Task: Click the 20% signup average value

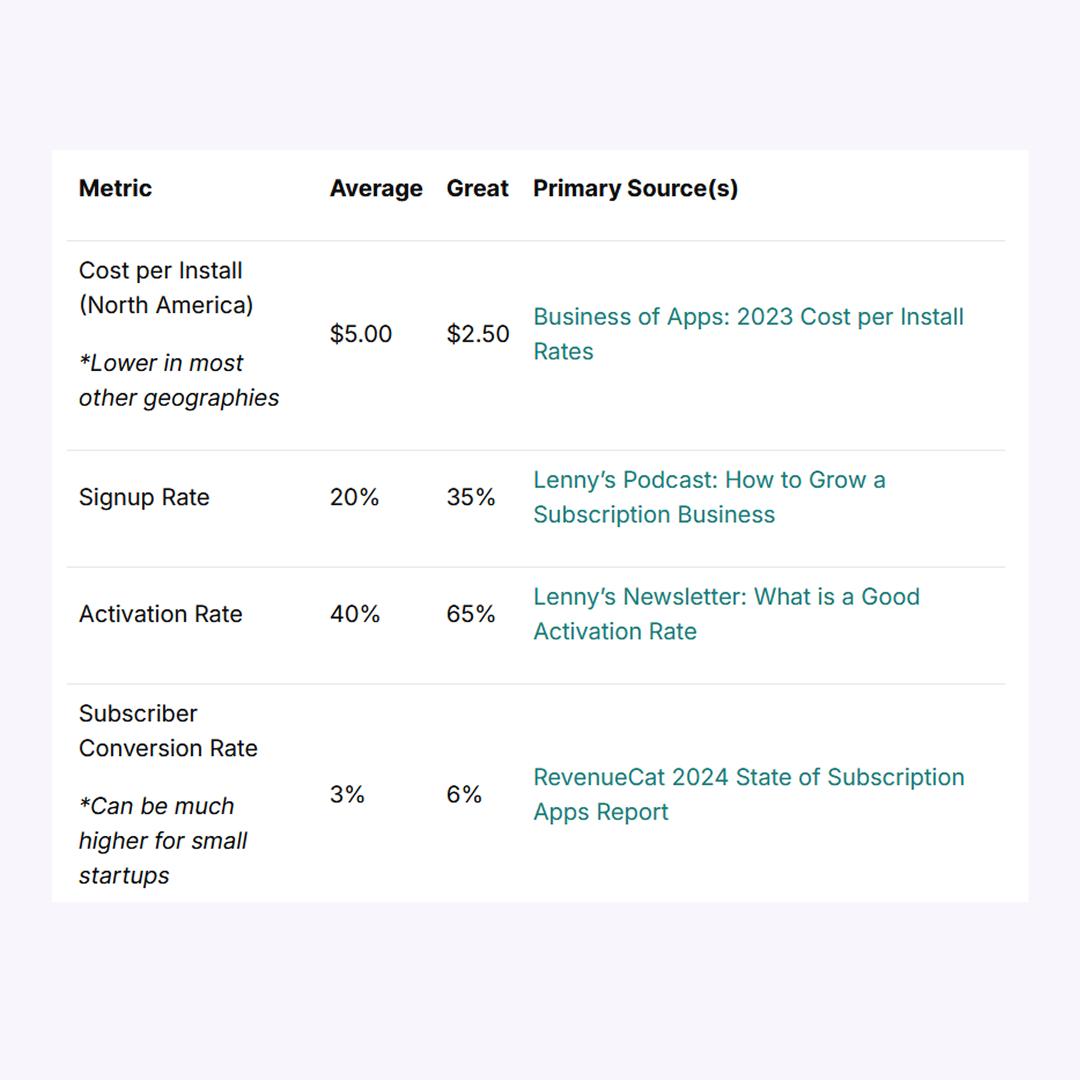Action: pos(355,497)
